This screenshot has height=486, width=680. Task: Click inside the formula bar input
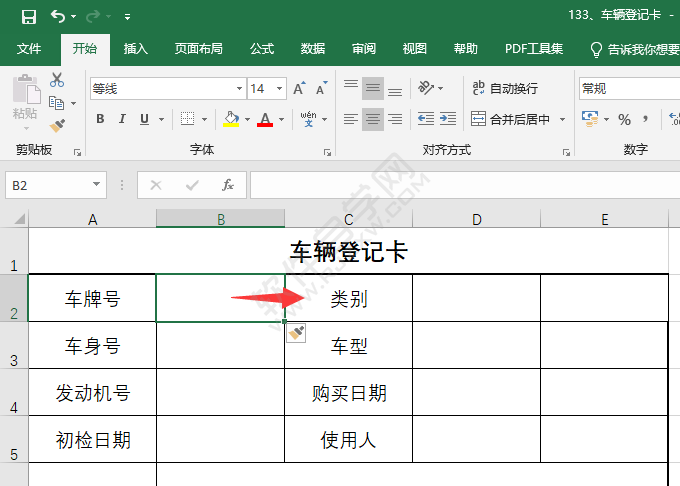click(465, 185)
